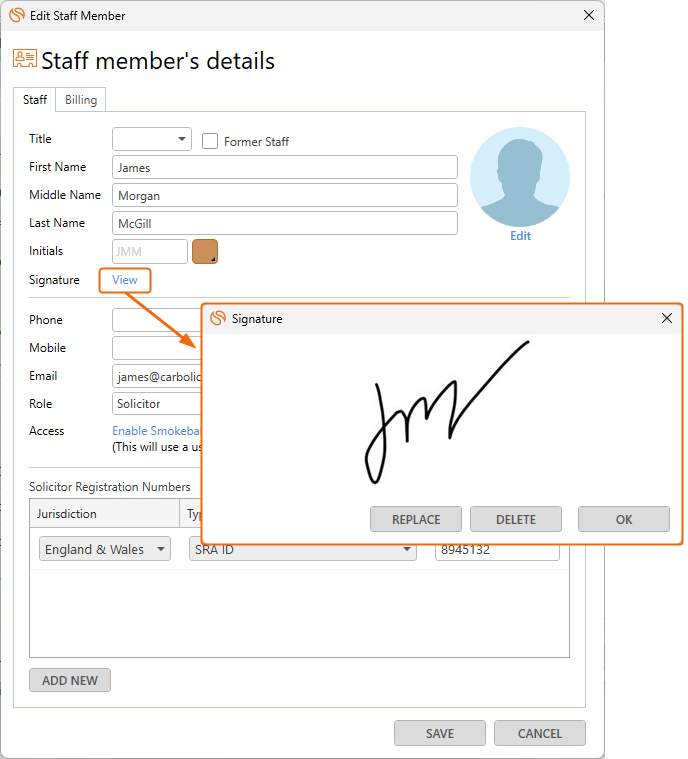Click the Email field with james@carbolic

point(157,376)
